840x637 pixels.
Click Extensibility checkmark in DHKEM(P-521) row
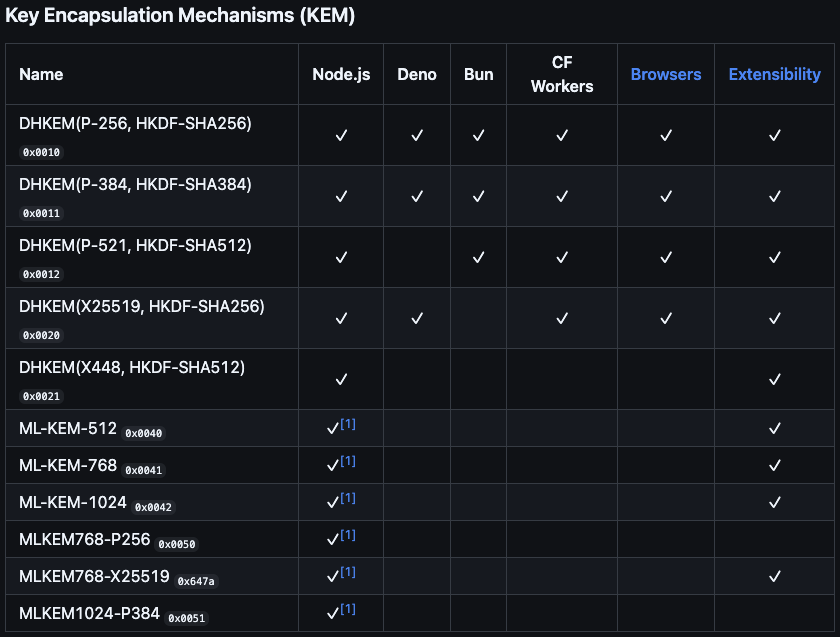[x=775, y=258]
